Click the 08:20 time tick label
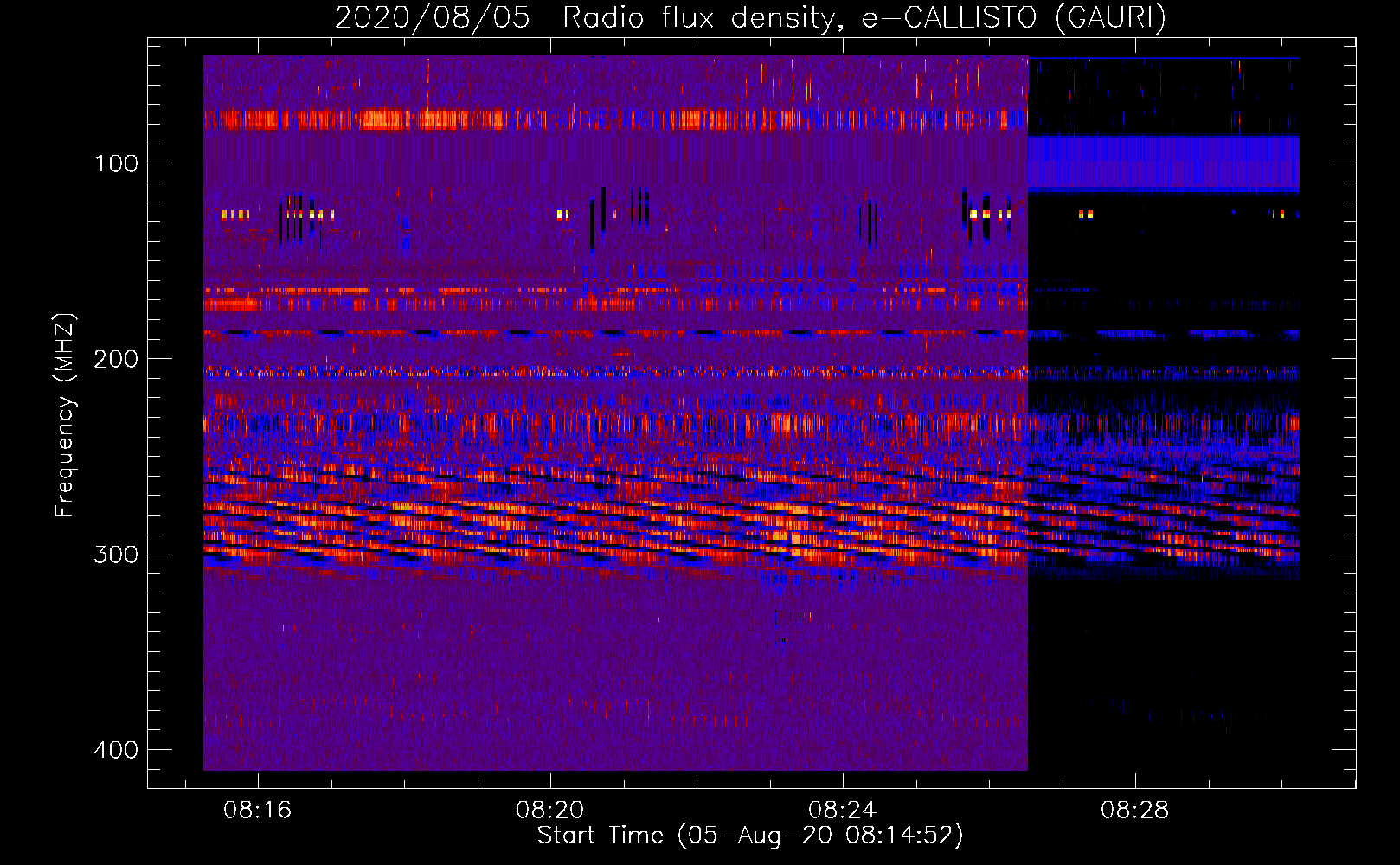 coord(549,811)
